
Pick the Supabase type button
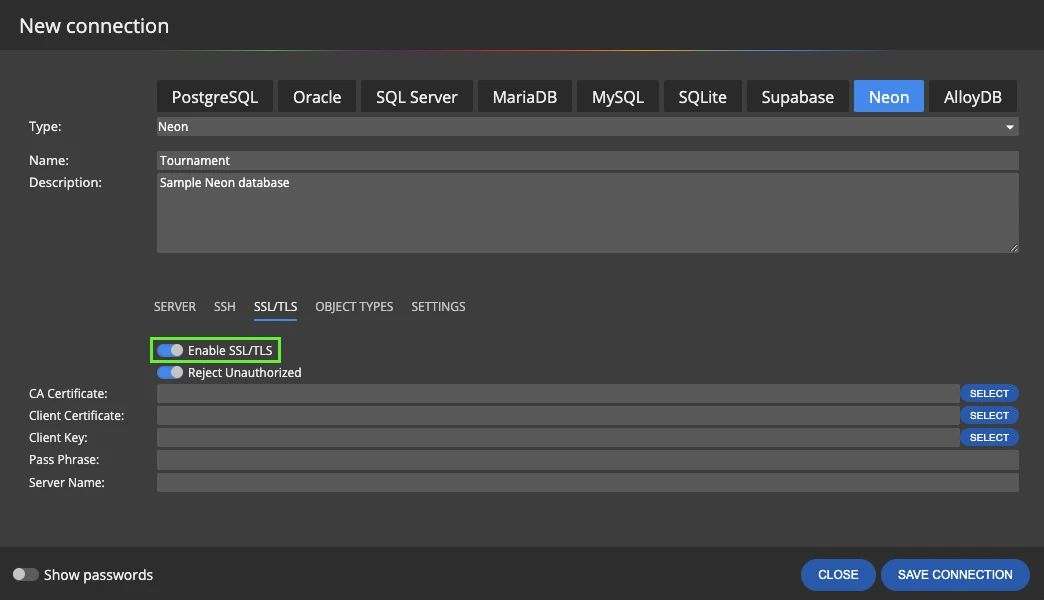(798, 97)
